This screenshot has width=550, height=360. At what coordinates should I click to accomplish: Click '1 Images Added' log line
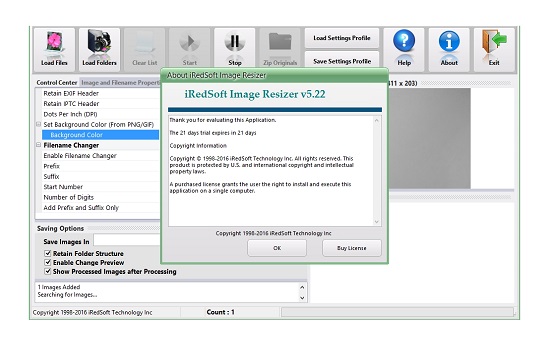coord(59,287)
